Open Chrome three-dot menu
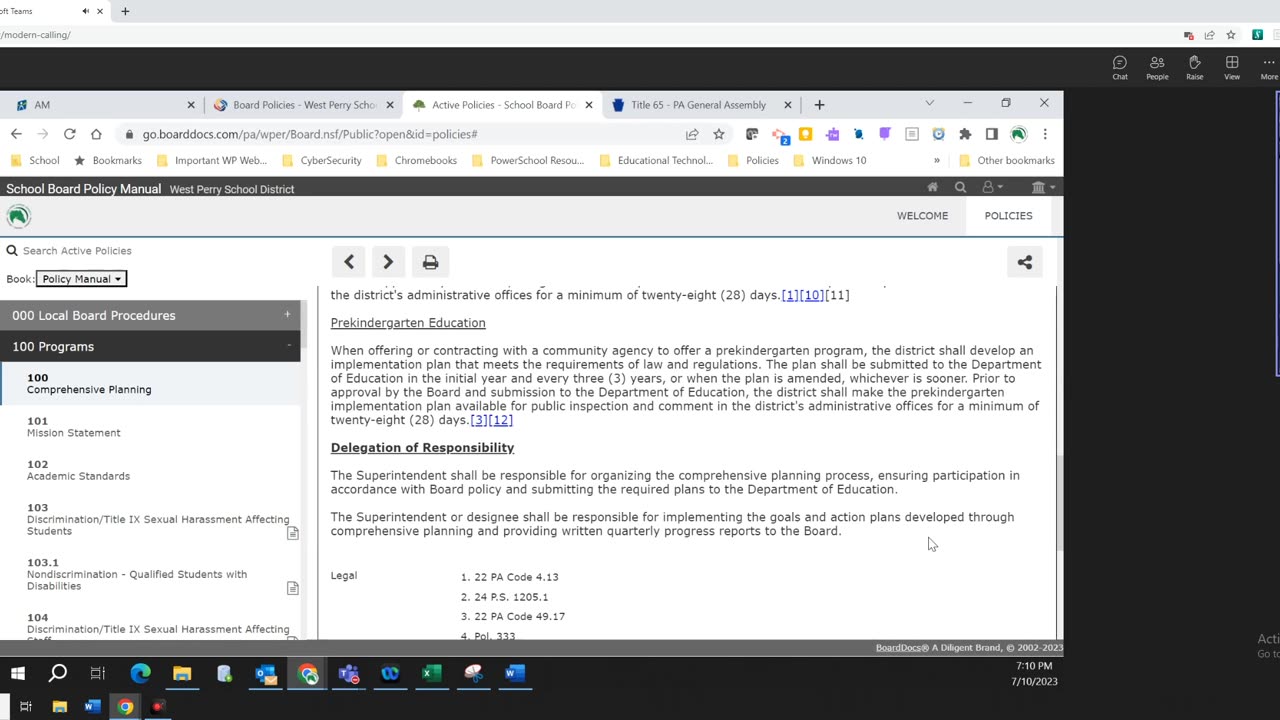Viewport: 1280px width, 720px height. tap(1045, 134)
